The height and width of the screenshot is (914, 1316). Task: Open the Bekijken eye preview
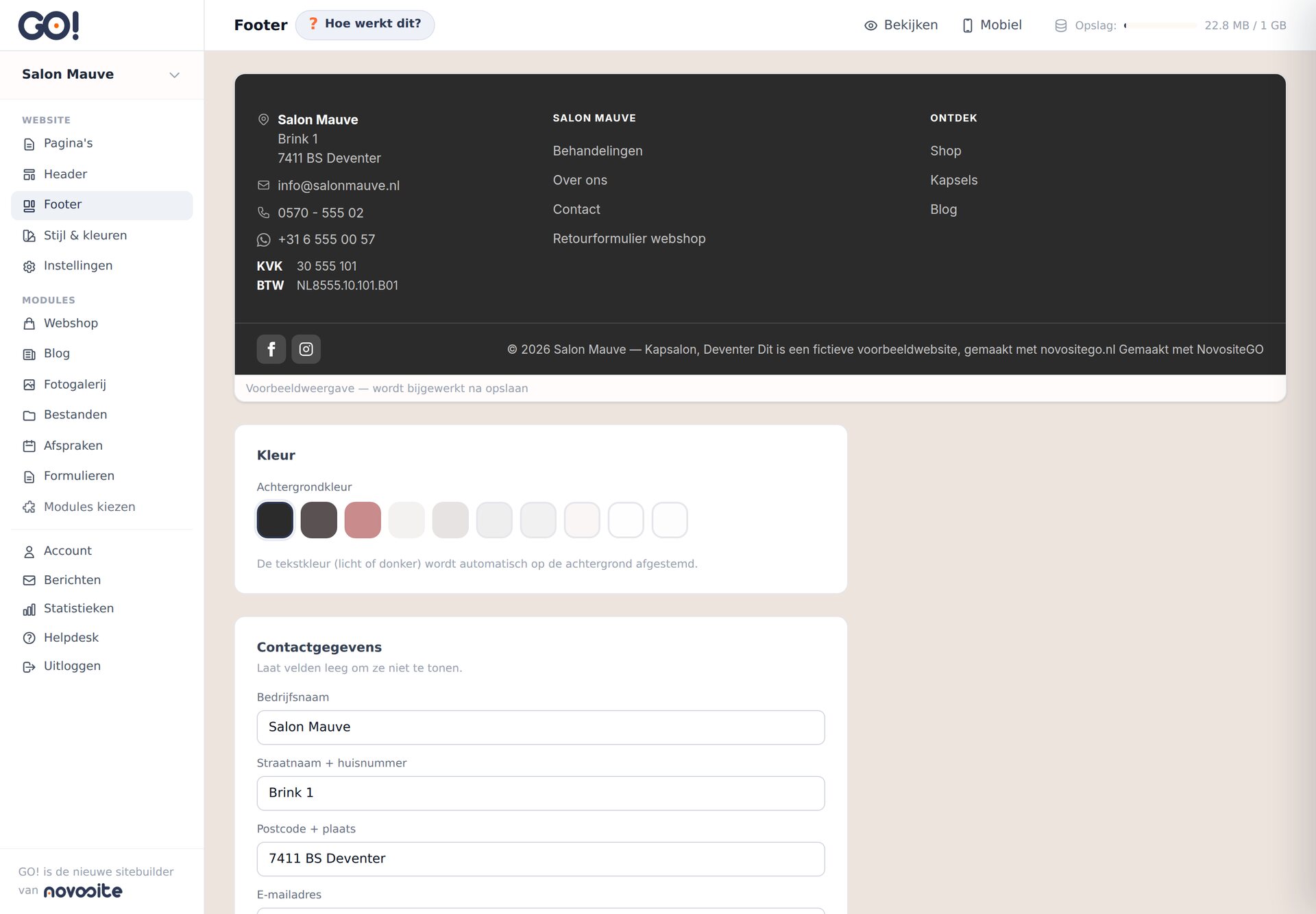[901, 25]
